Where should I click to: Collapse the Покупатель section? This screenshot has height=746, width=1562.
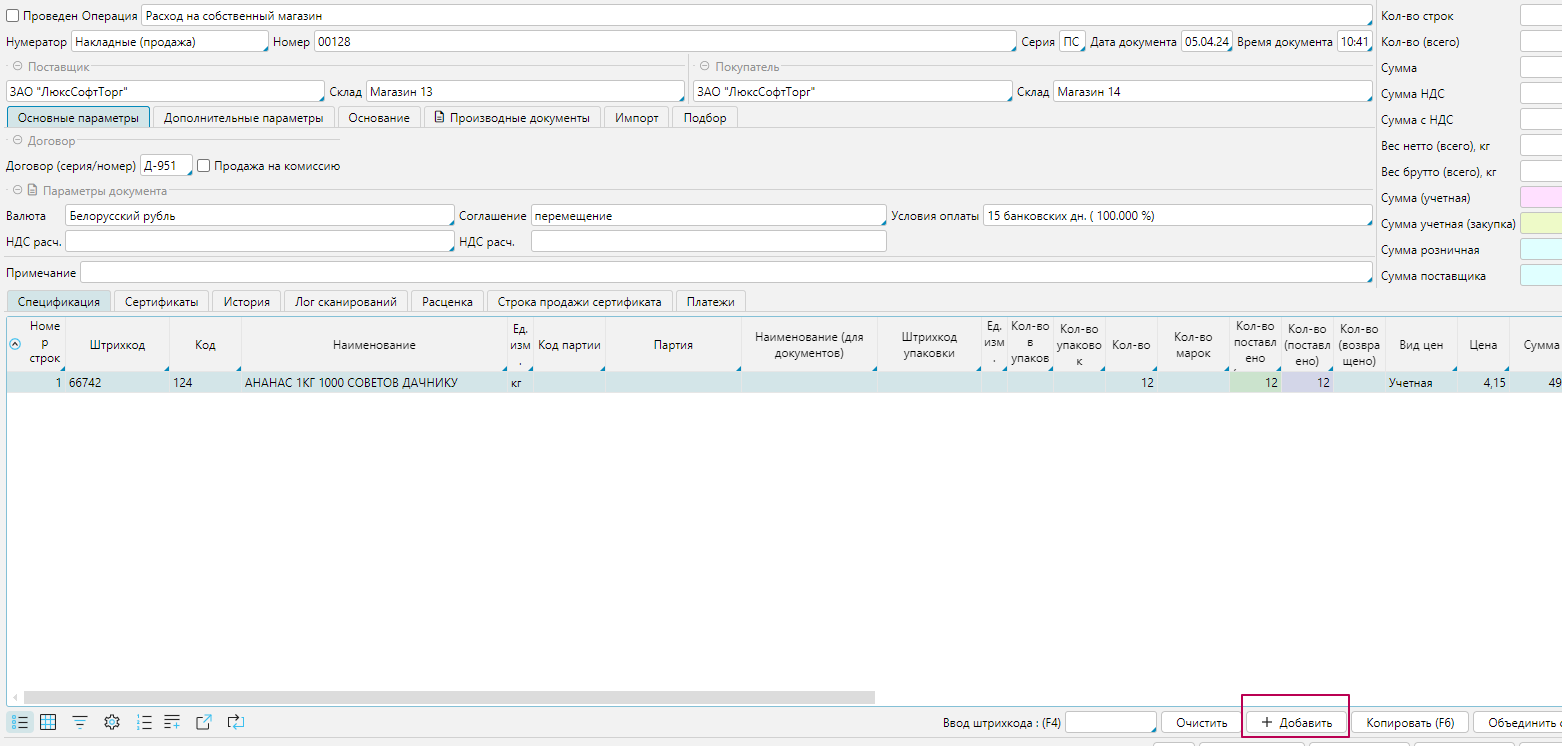pos(704,67)
